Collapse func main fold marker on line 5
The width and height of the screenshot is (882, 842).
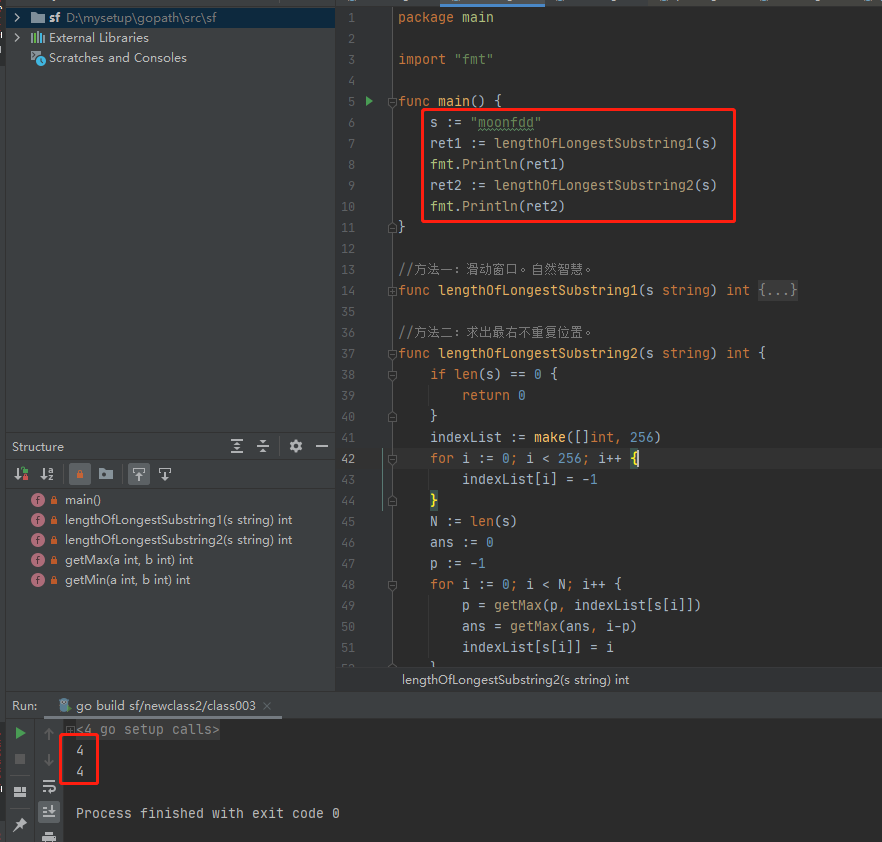coord(392,102)
